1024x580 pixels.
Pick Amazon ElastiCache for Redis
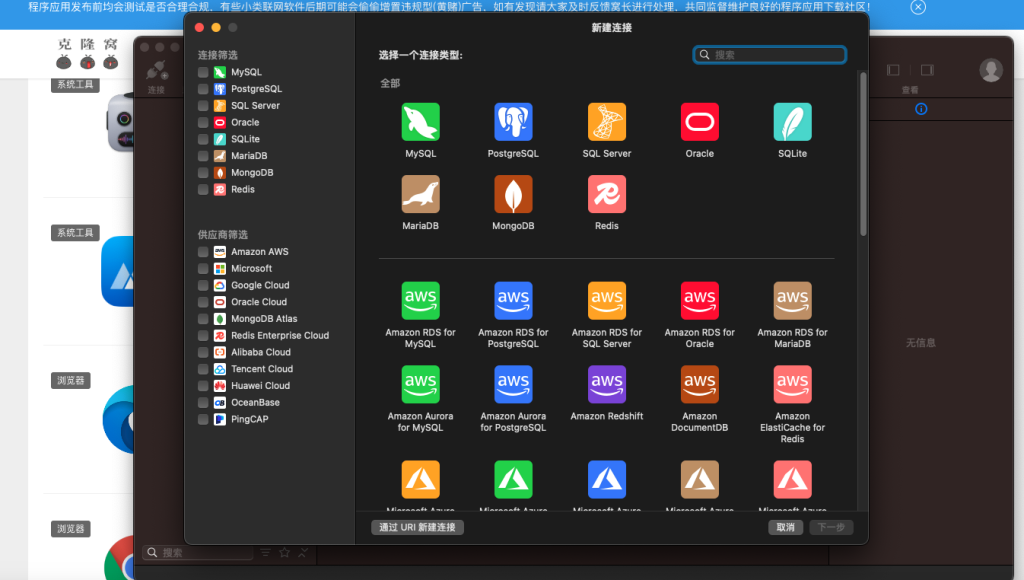point(792,384)
